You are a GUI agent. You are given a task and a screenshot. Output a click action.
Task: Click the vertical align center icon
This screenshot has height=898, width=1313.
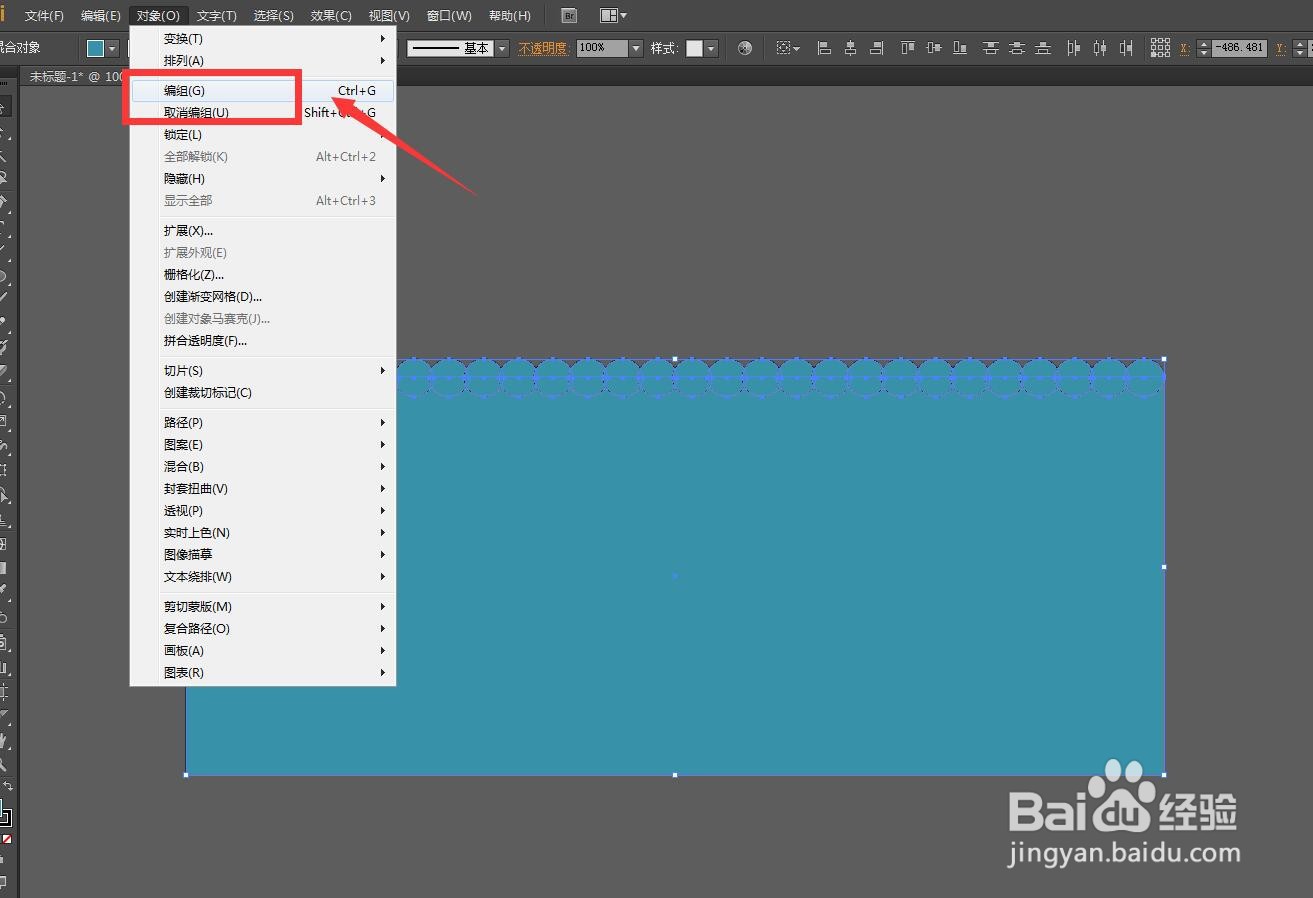pyautogui.click(x=934, y=48)
